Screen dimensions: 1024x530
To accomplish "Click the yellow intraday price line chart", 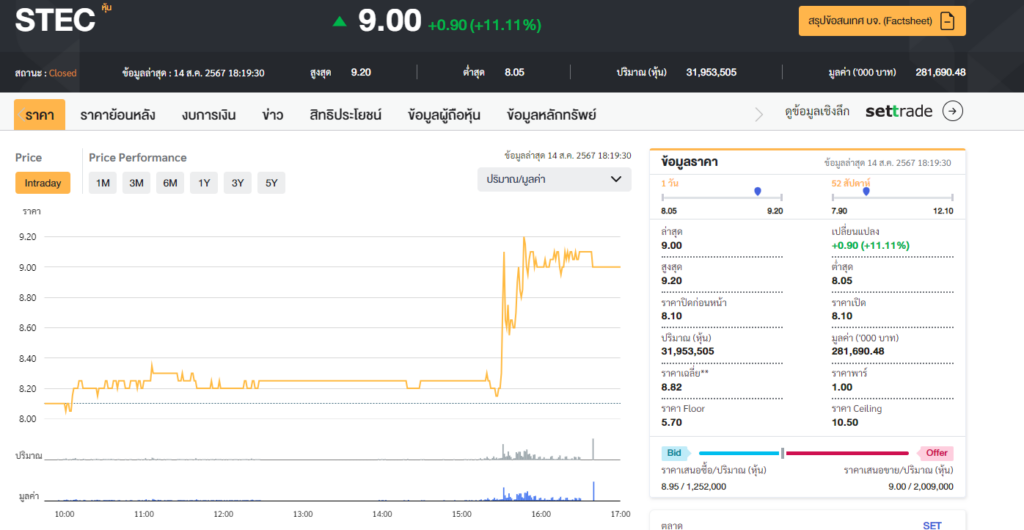I will point(332,325).
